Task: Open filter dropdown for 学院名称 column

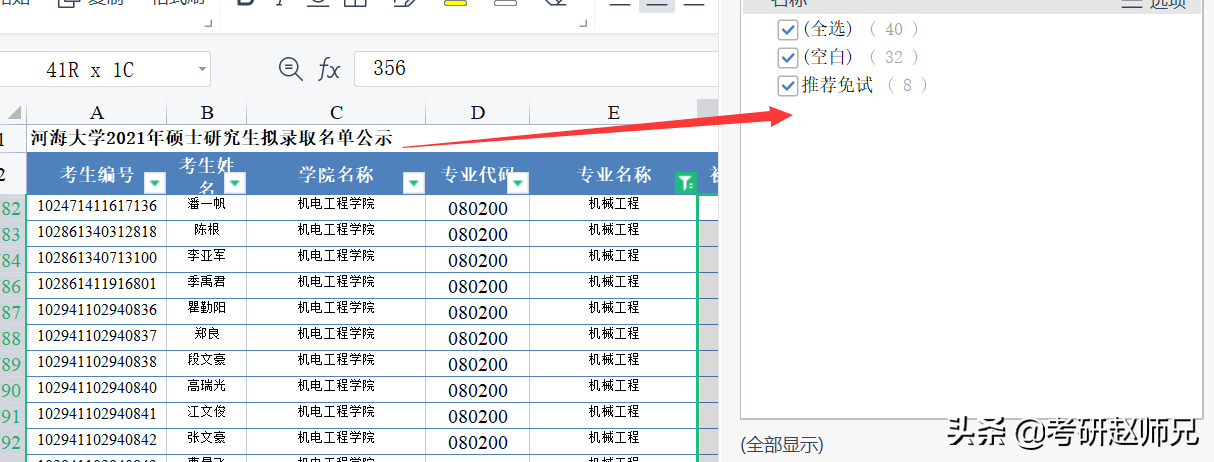Action: [x=414, y=183]
